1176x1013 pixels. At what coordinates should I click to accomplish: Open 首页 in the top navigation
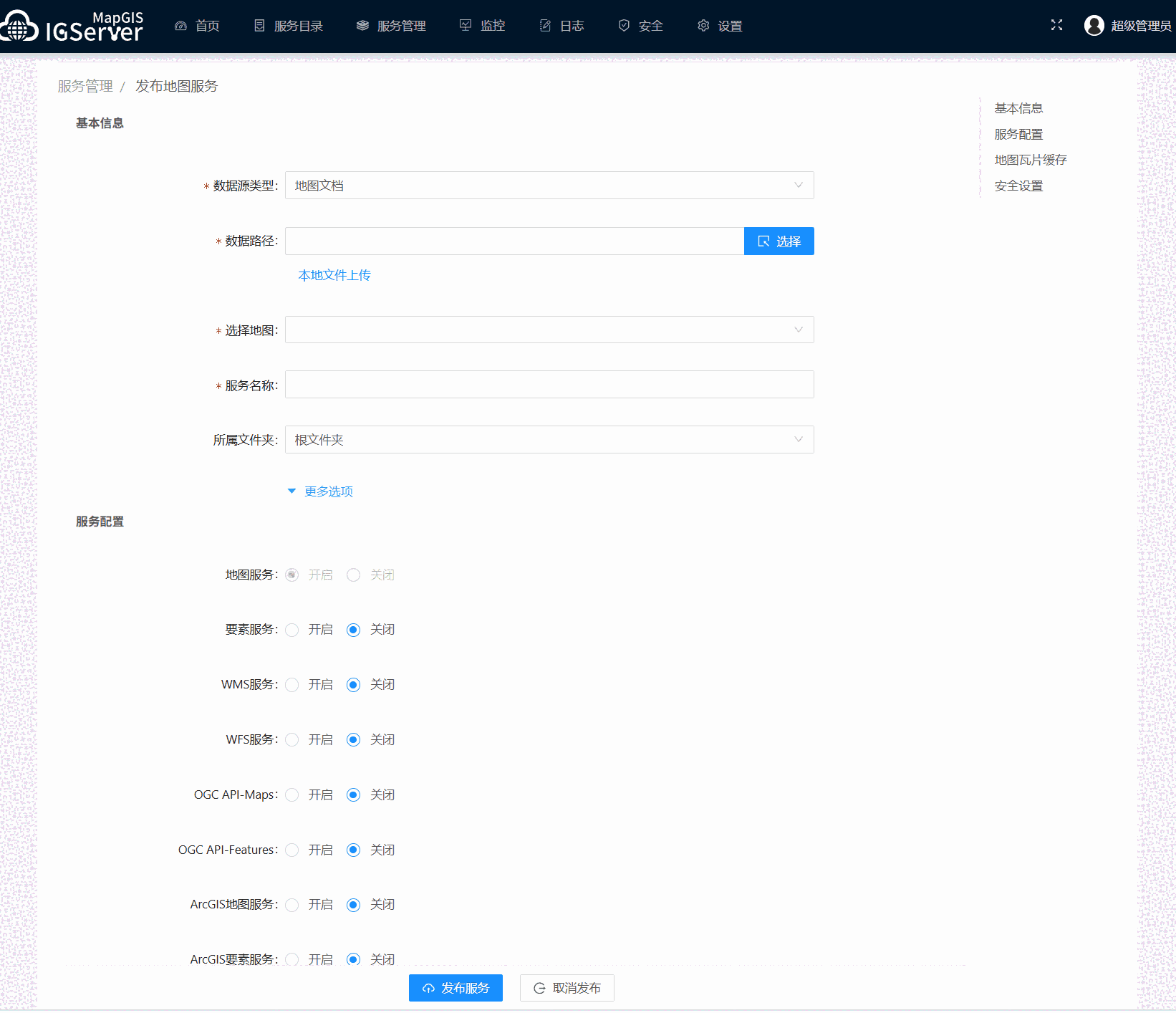click(208, 26)
